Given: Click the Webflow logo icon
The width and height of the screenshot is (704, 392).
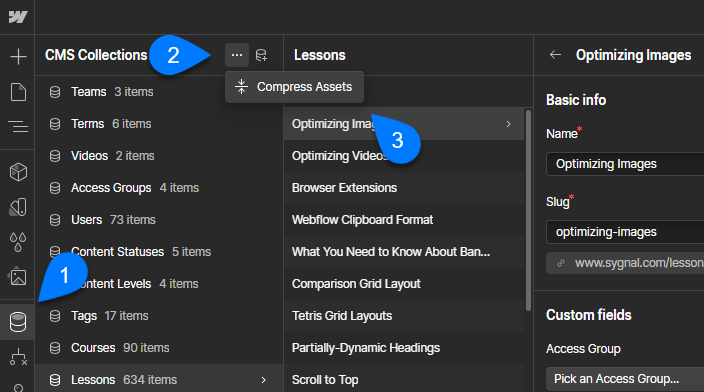Looking at the screenshot, I should tap(18, 17).
